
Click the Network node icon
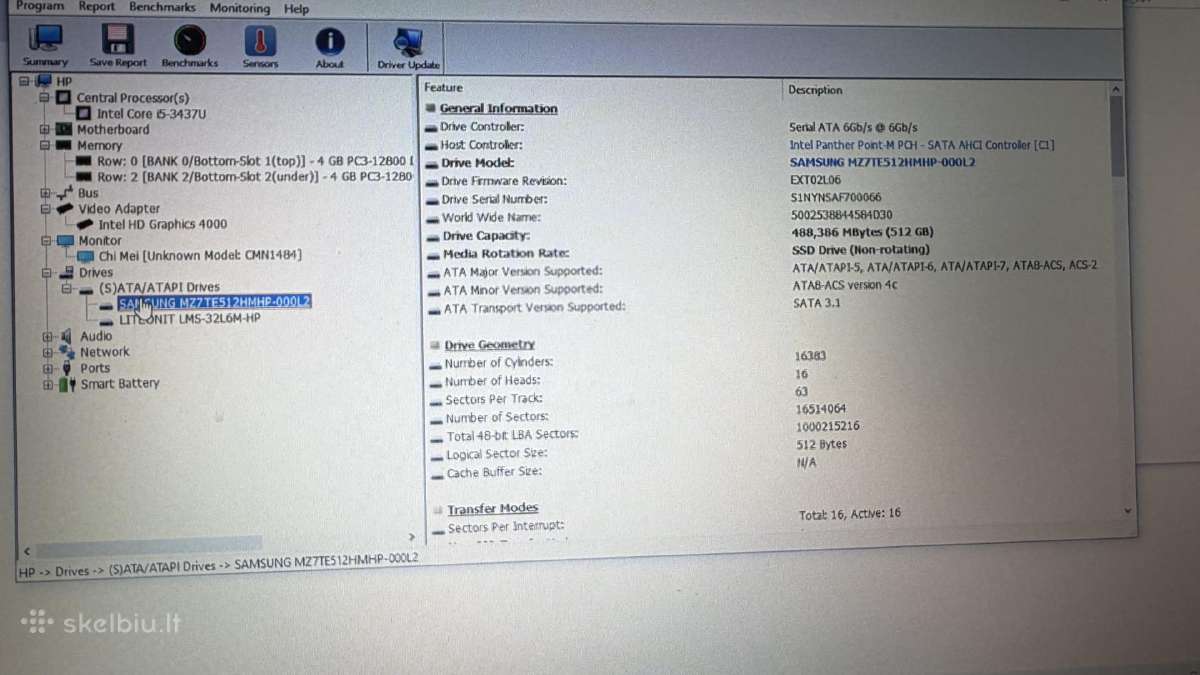point(67,352)
